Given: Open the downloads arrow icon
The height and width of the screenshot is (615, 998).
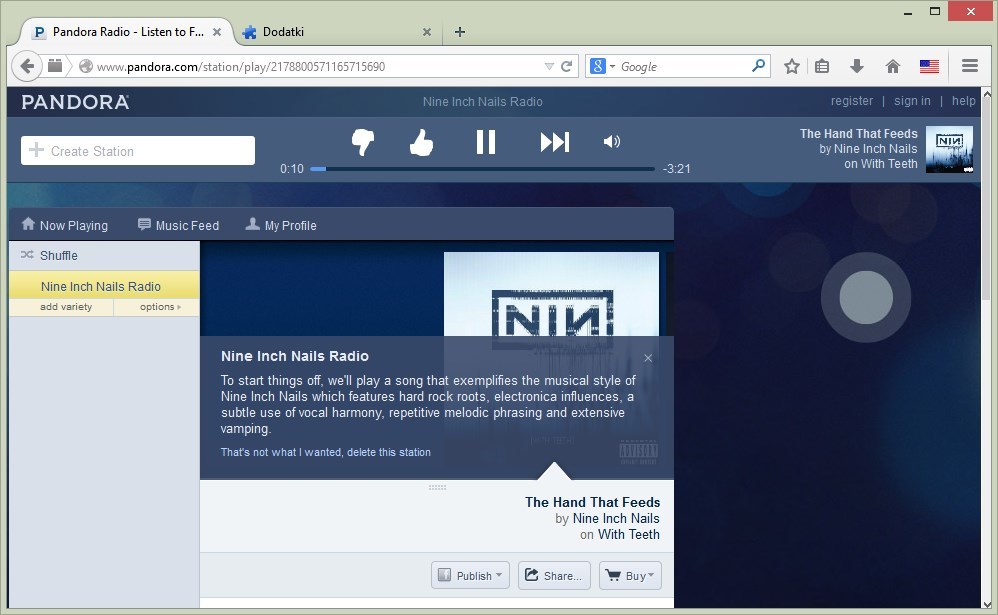Looking at the screenshot, I should tap(857, 66).
